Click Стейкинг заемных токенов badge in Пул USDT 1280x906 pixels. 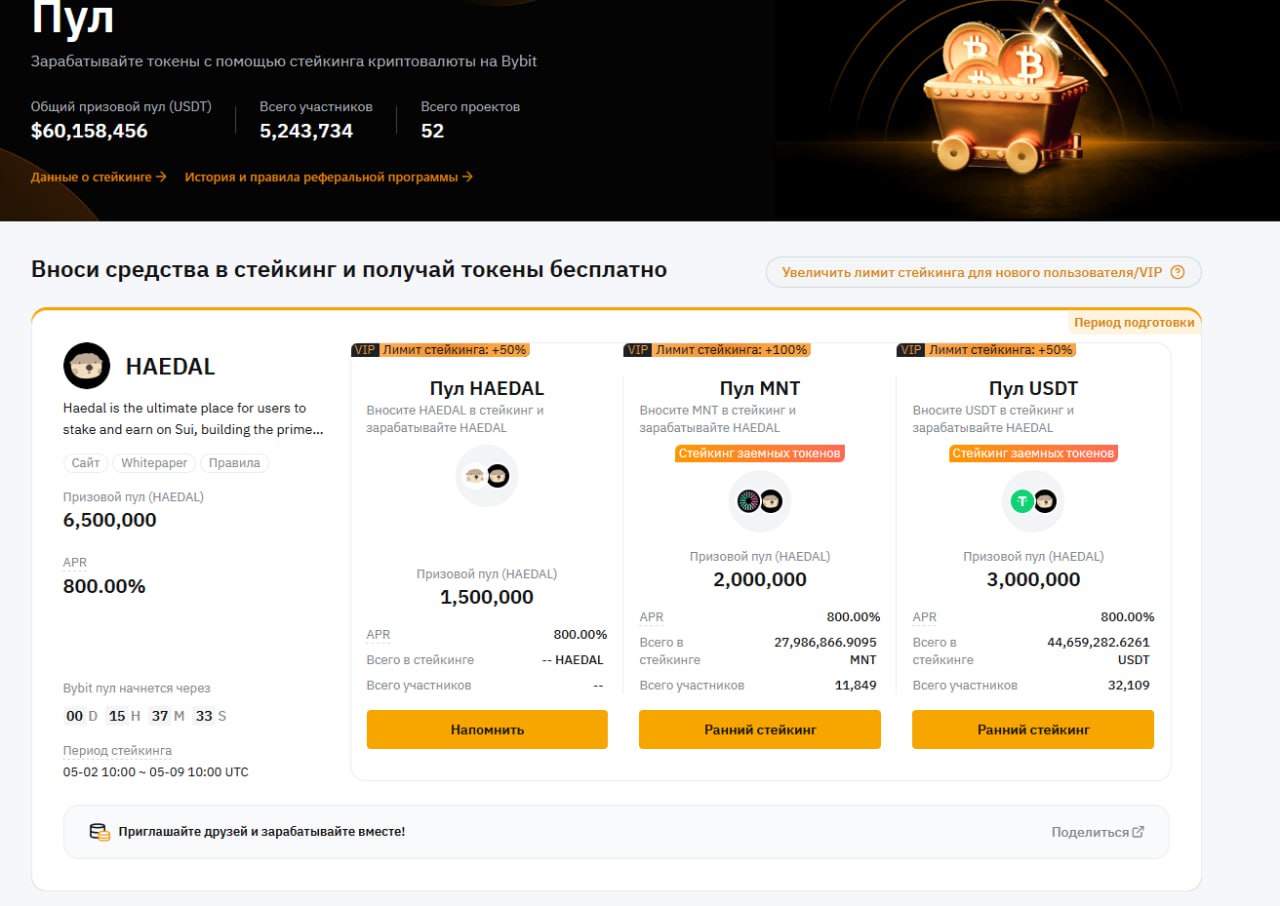(1033, 453)
